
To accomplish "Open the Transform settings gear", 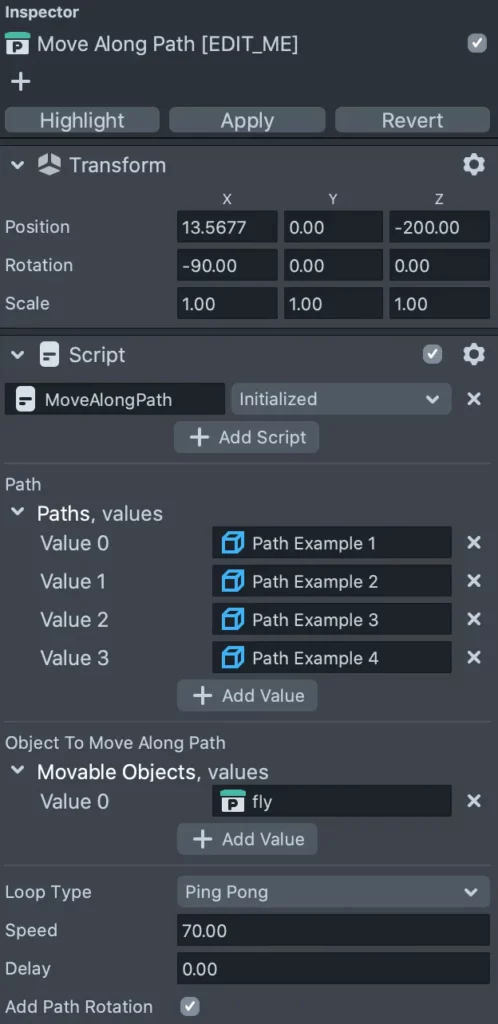I will click(x=474, y=165).
